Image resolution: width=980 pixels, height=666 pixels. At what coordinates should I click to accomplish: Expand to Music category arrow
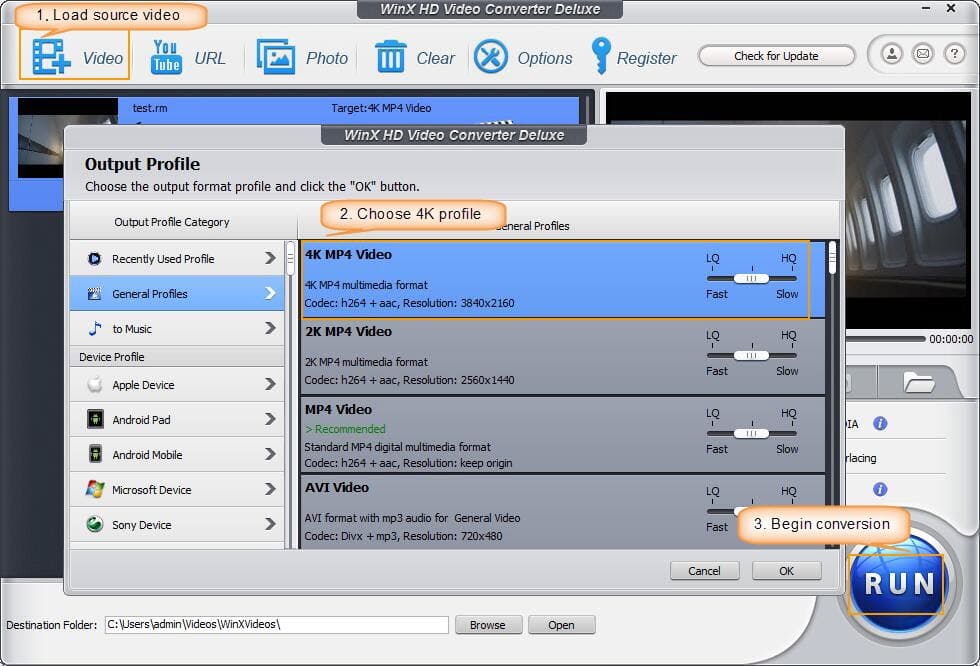click(270, 328)
